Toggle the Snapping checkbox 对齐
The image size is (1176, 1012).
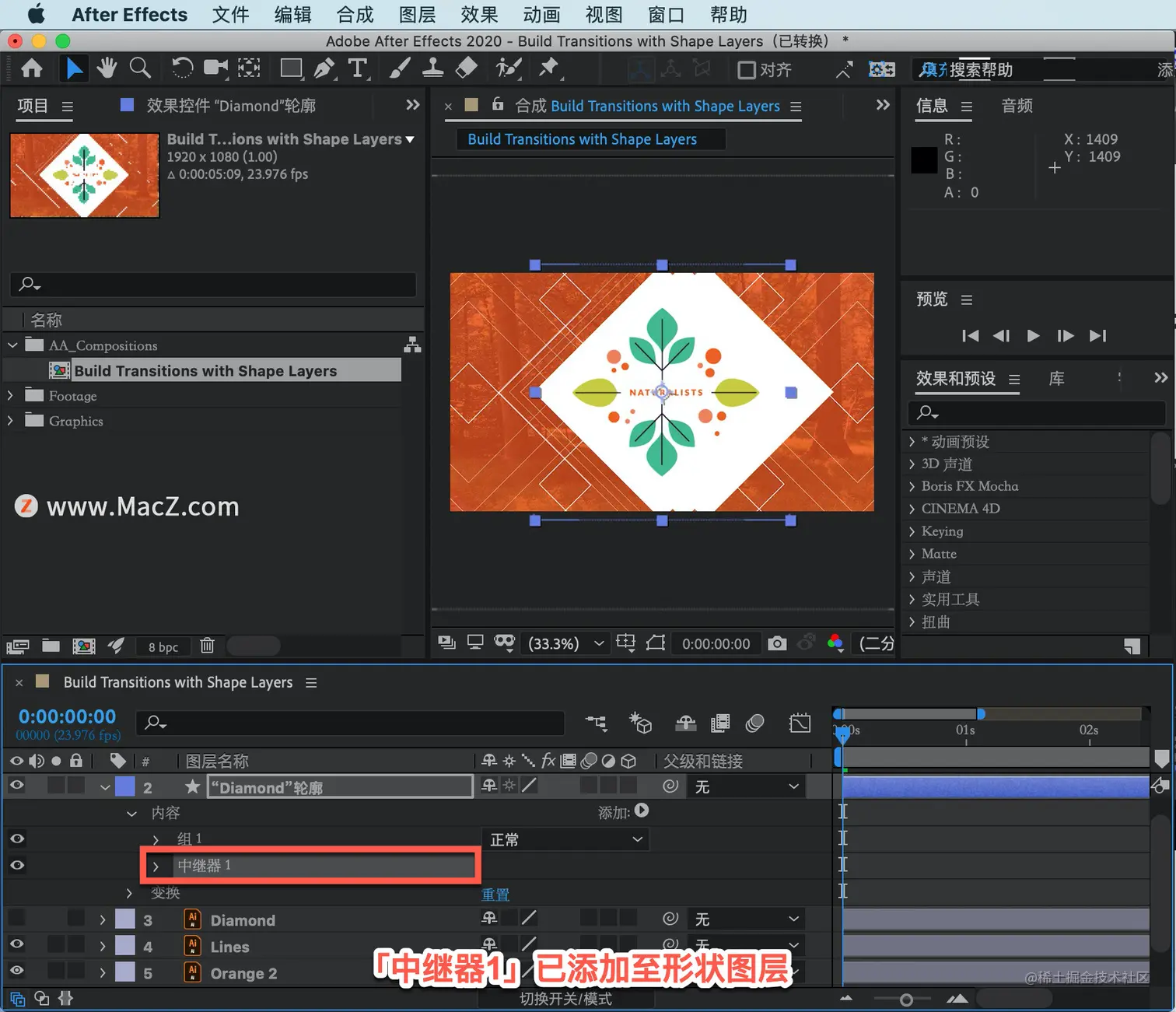[746, 70]
